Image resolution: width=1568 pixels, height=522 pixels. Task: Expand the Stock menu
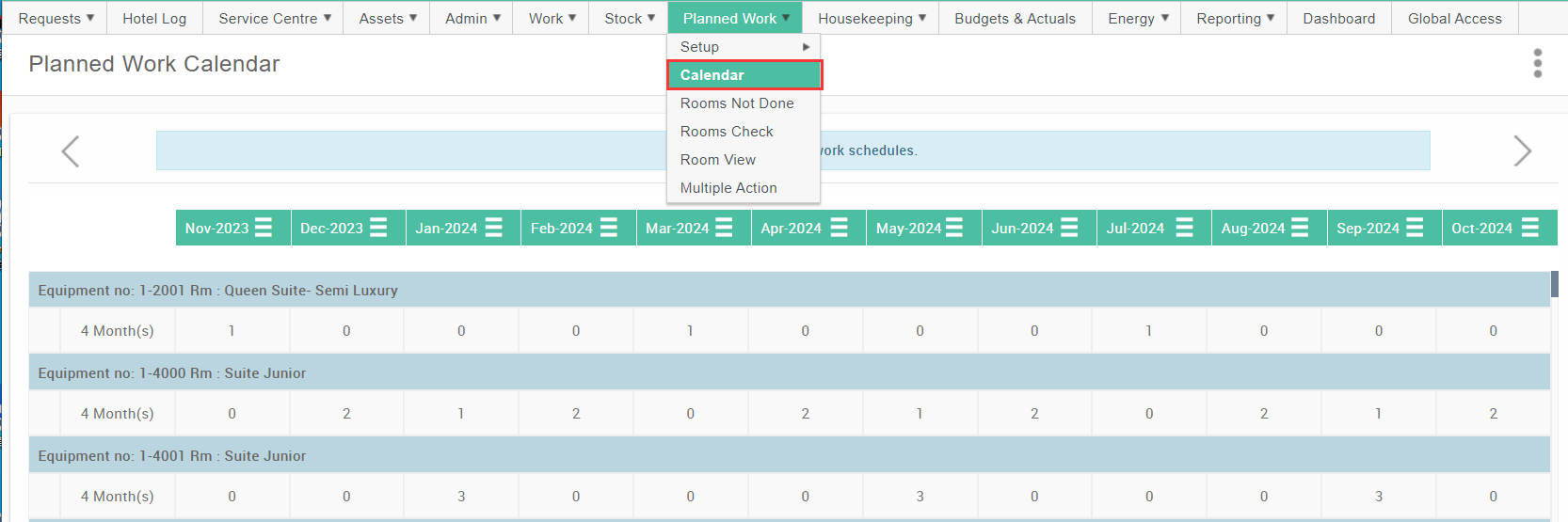pyautogui.click(x=629, y=18)
